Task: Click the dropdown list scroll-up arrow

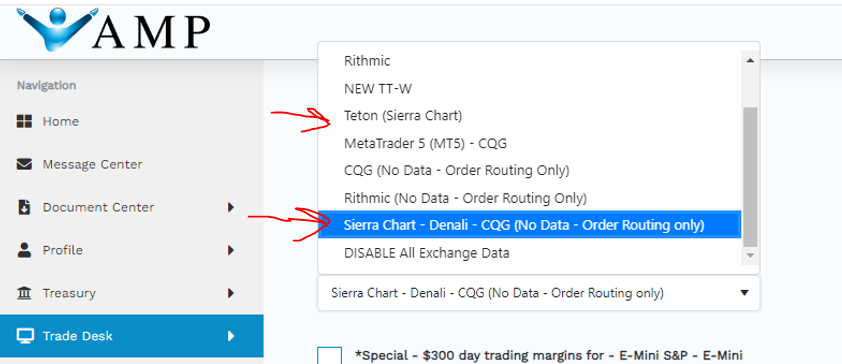Action: click(750, 61)
